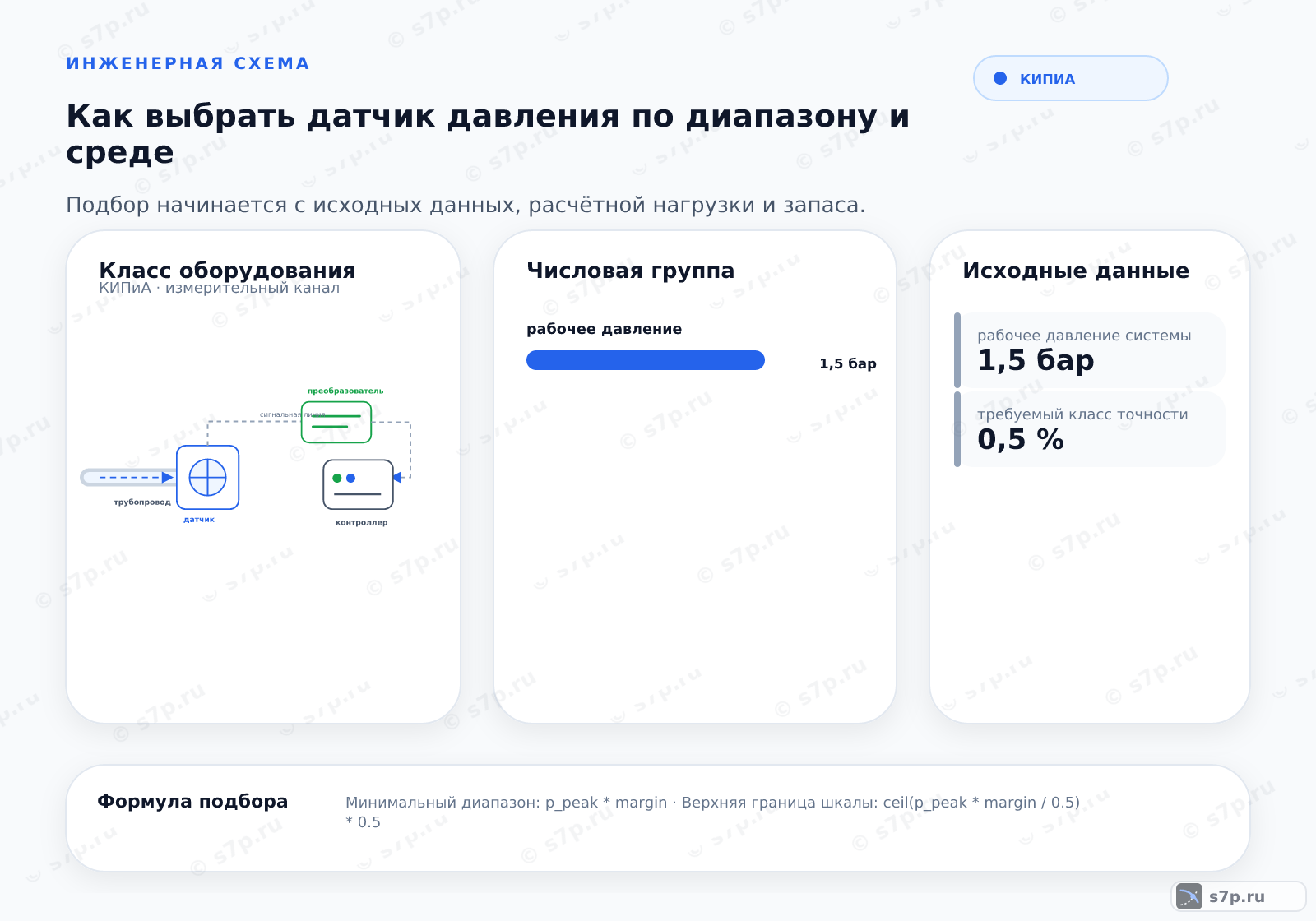Click the 'датчик' label under sensor

pyautogui.click(x=199, y=520)
